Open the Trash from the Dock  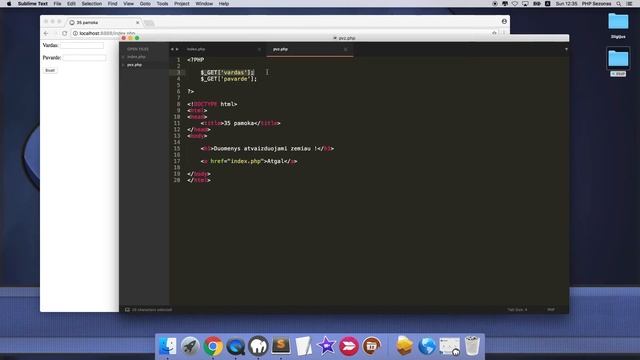point(472,346)
